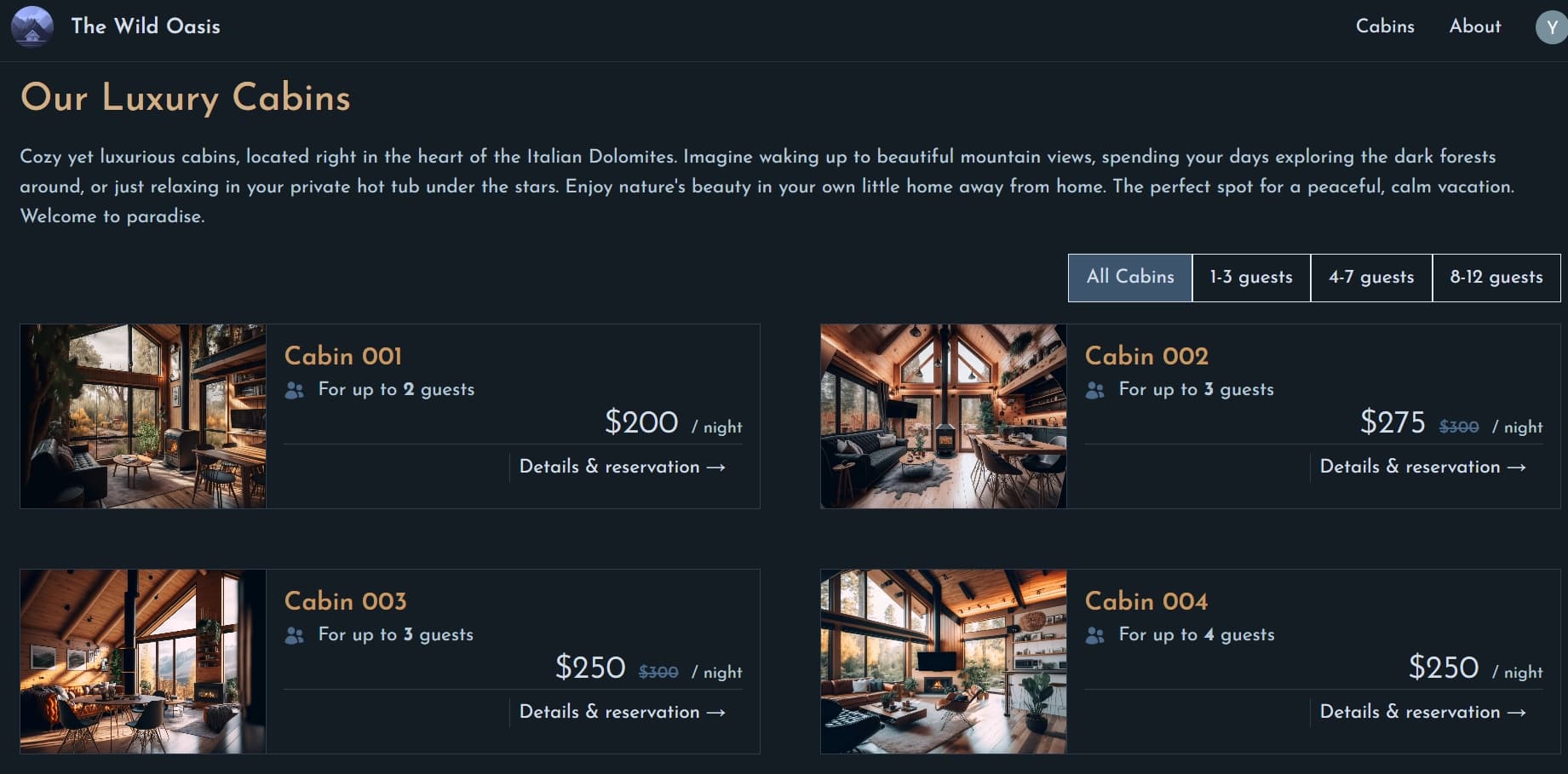The width and height of the screenshot is (1568, 774).
Task: Click the guests icon for Cabin 003
Action: pos(295,635)
